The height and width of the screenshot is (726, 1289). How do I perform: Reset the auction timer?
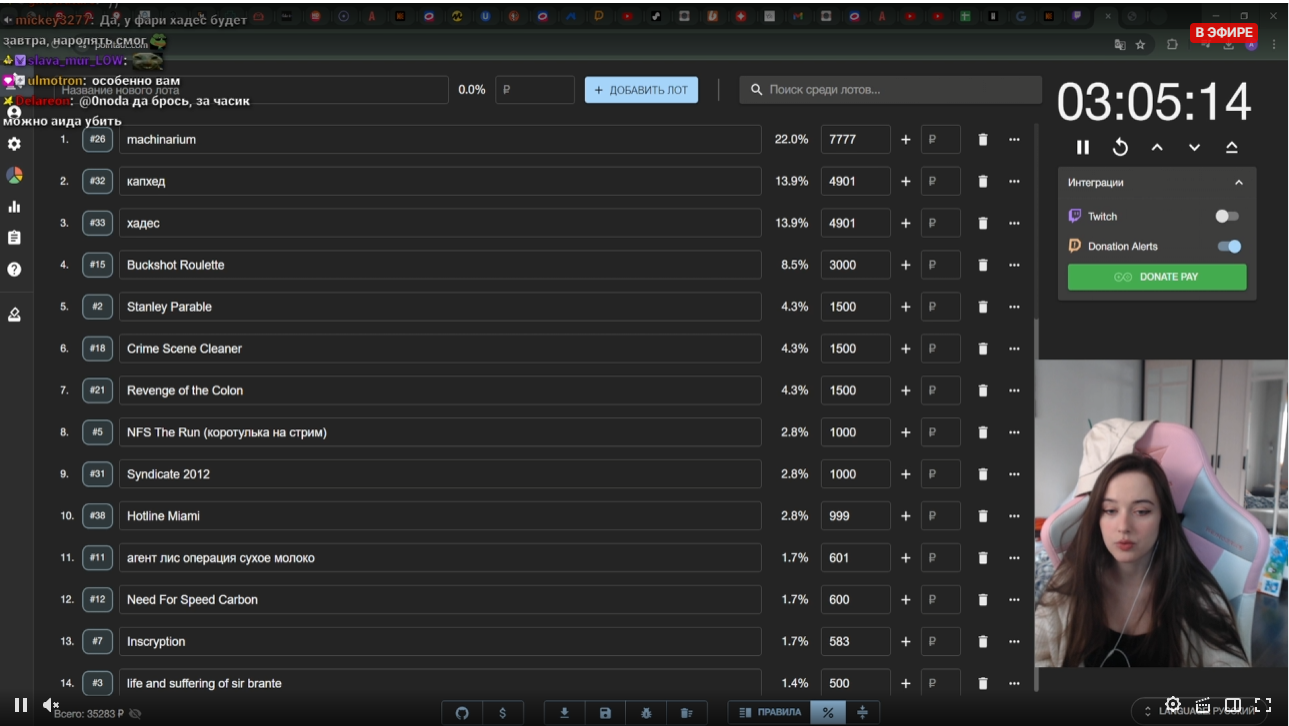pos(1120,148)
